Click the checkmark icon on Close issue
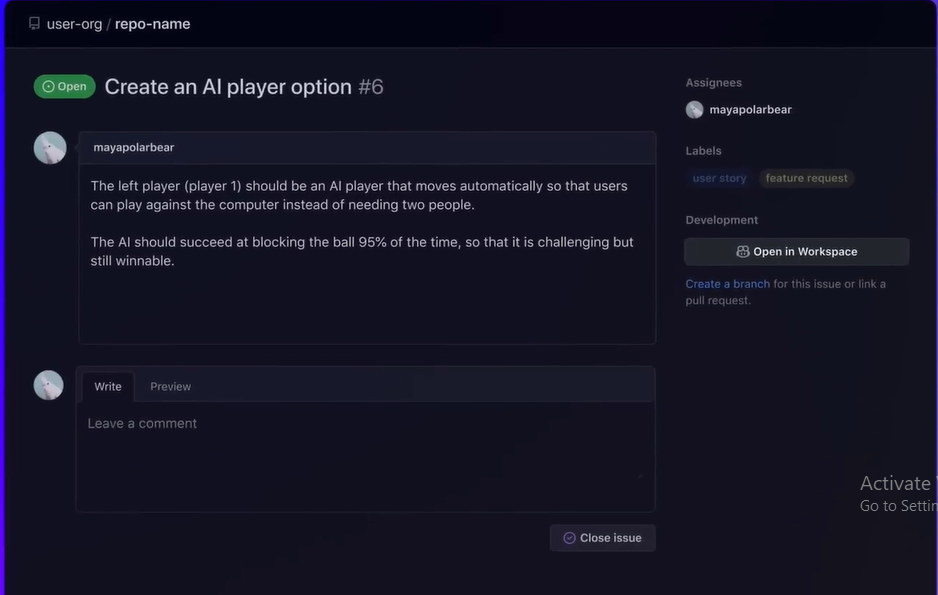The height and width of the screenshot is (595, 938). (570, 538)
